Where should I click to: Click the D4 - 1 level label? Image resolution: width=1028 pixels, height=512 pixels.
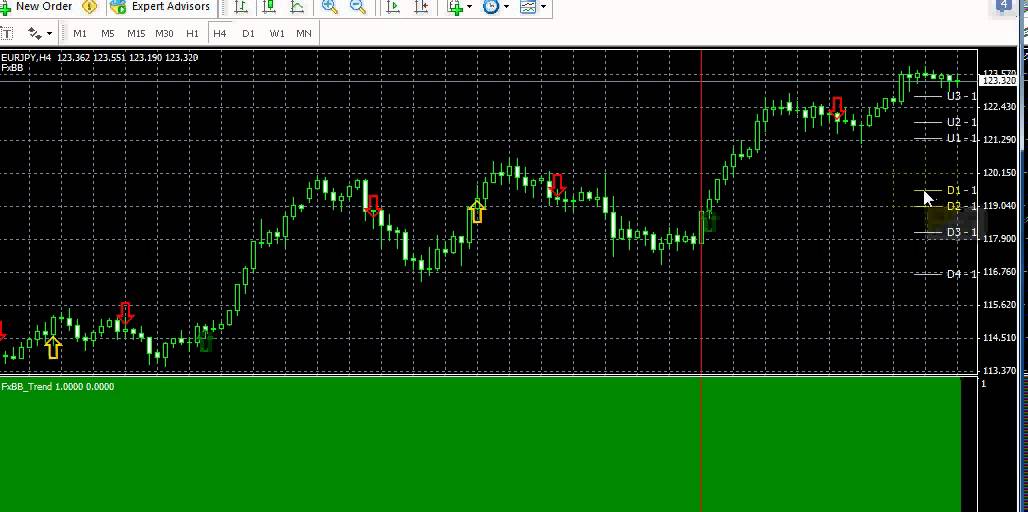point(962,274)
